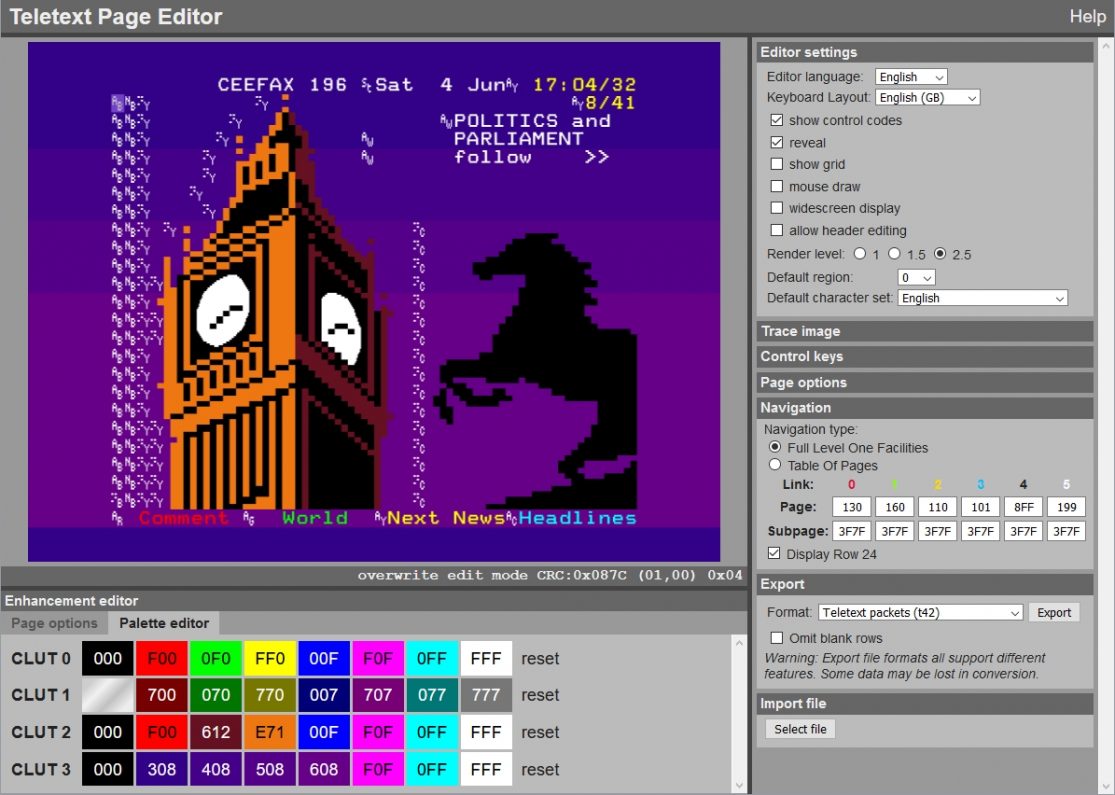Open the Editor language dropdown
Viewport: 1115px width, 795px height.
(x=911, y=77)
